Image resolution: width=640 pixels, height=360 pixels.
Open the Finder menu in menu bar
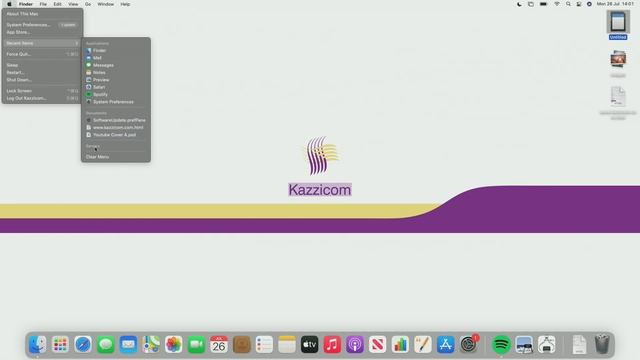26,4
